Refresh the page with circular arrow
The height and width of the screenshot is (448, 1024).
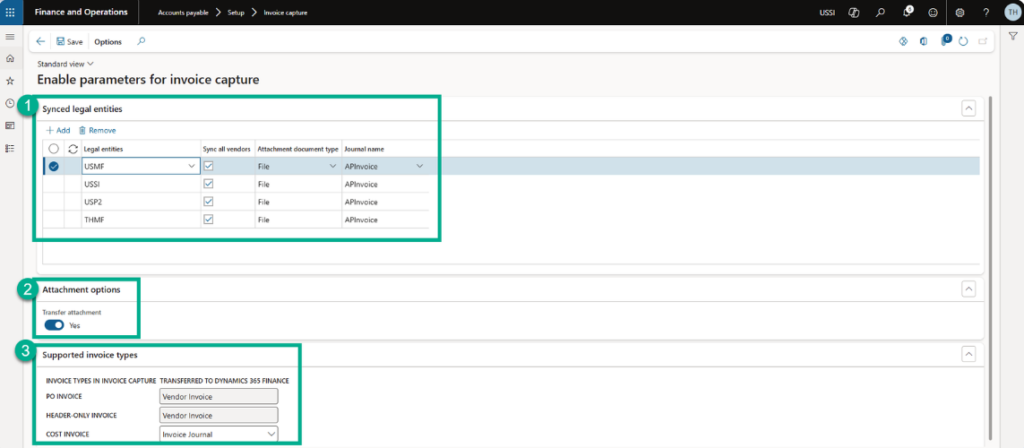point(963,41)
